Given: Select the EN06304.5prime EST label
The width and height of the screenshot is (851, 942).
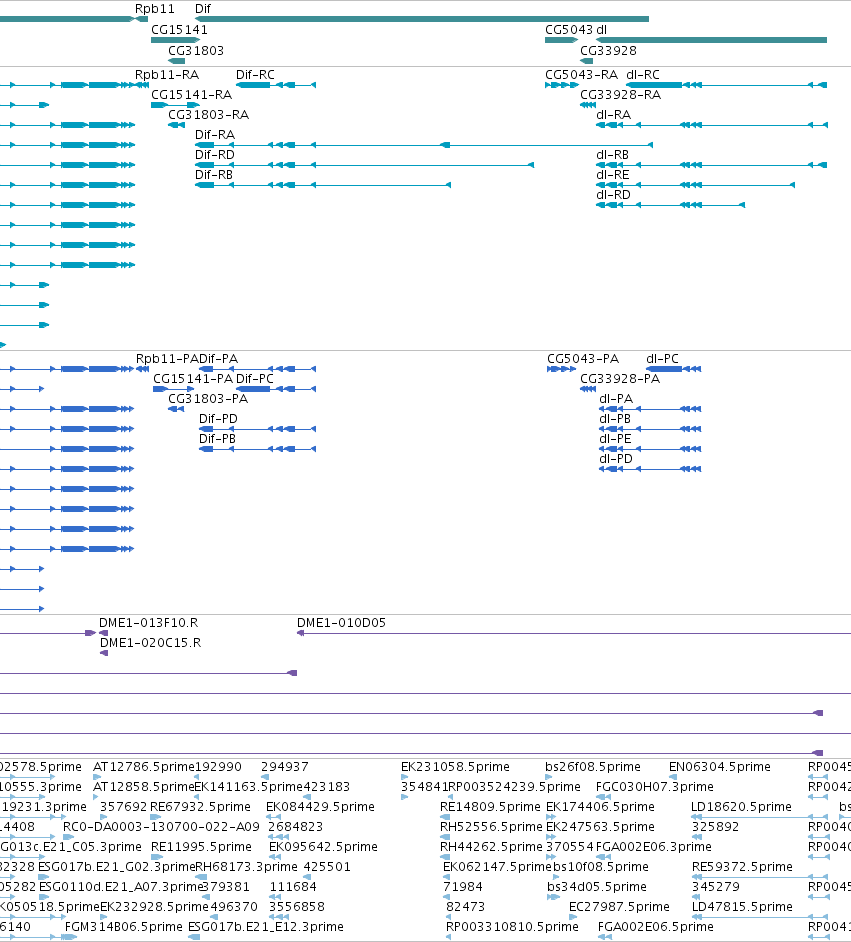Looking at the screenshot, I should click(719, 767).
